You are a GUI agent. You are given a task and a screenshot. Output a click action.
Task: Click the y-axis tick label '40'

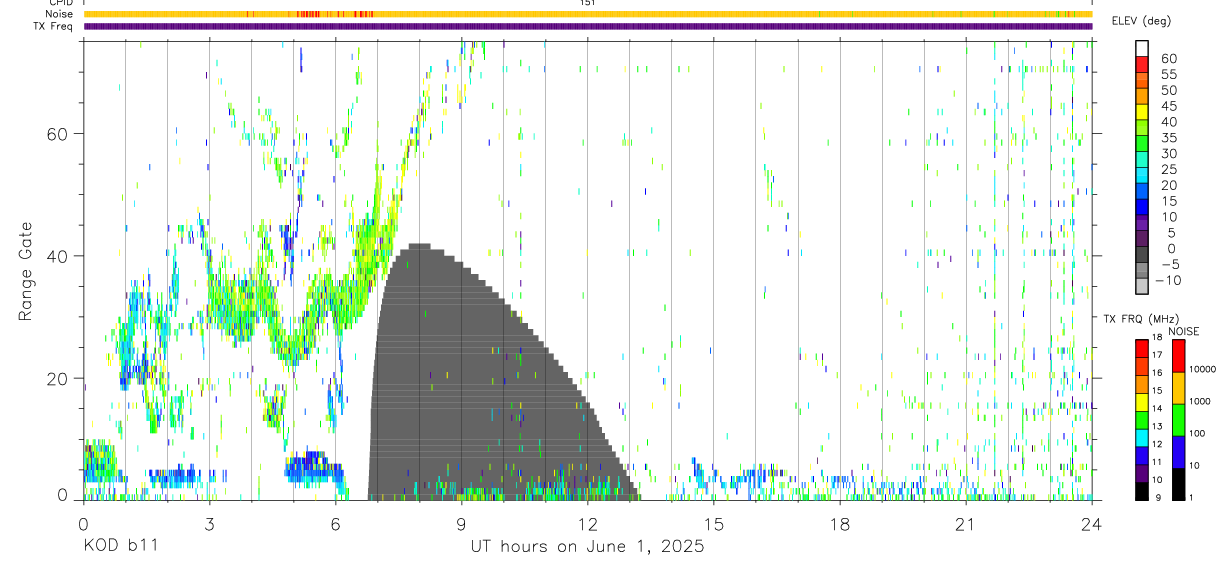pos(59,256)
